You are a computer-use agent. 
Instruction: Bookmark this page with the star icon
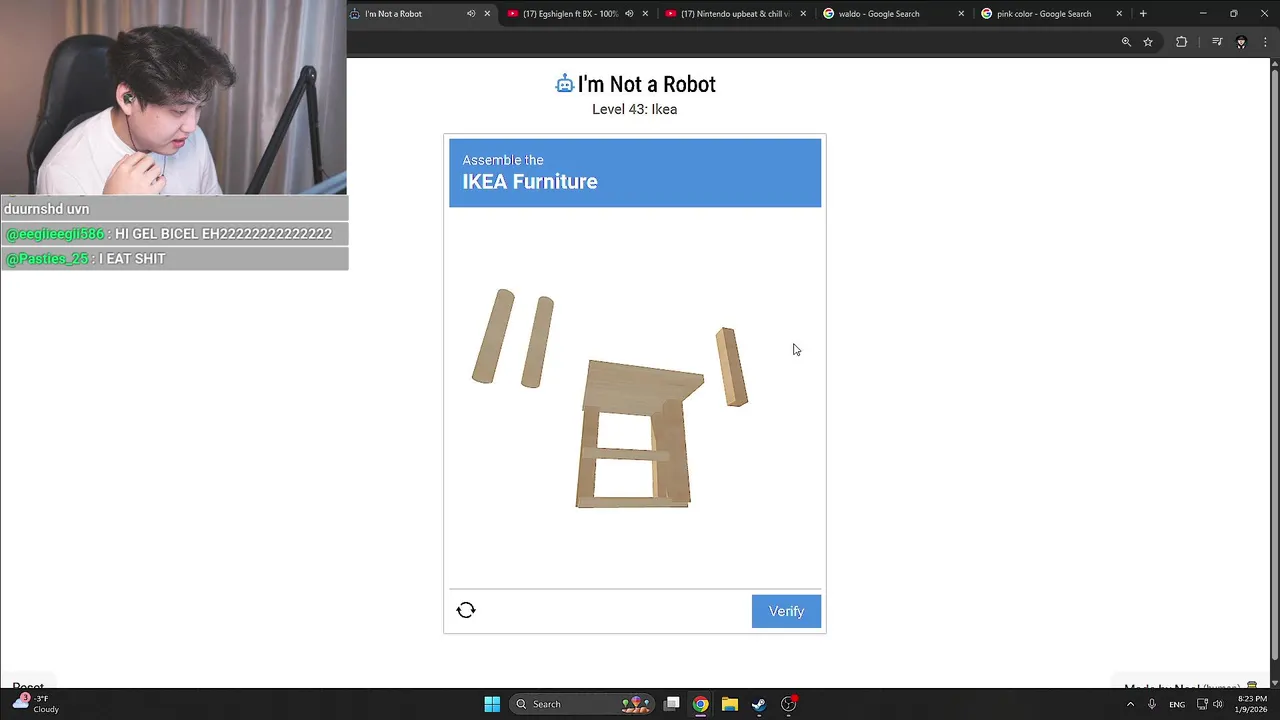pyautogui.click(x=1148, y=42)
